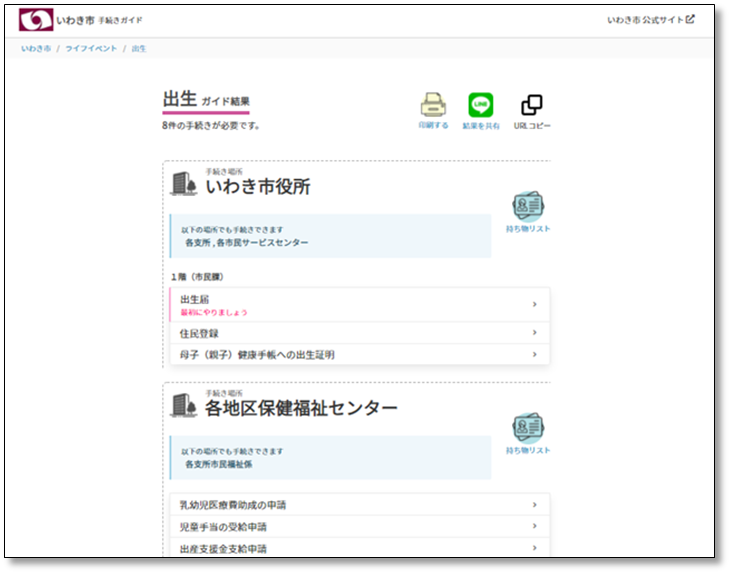
Task: Share results via the green LINE icon
Action: (x=481, y=105)
